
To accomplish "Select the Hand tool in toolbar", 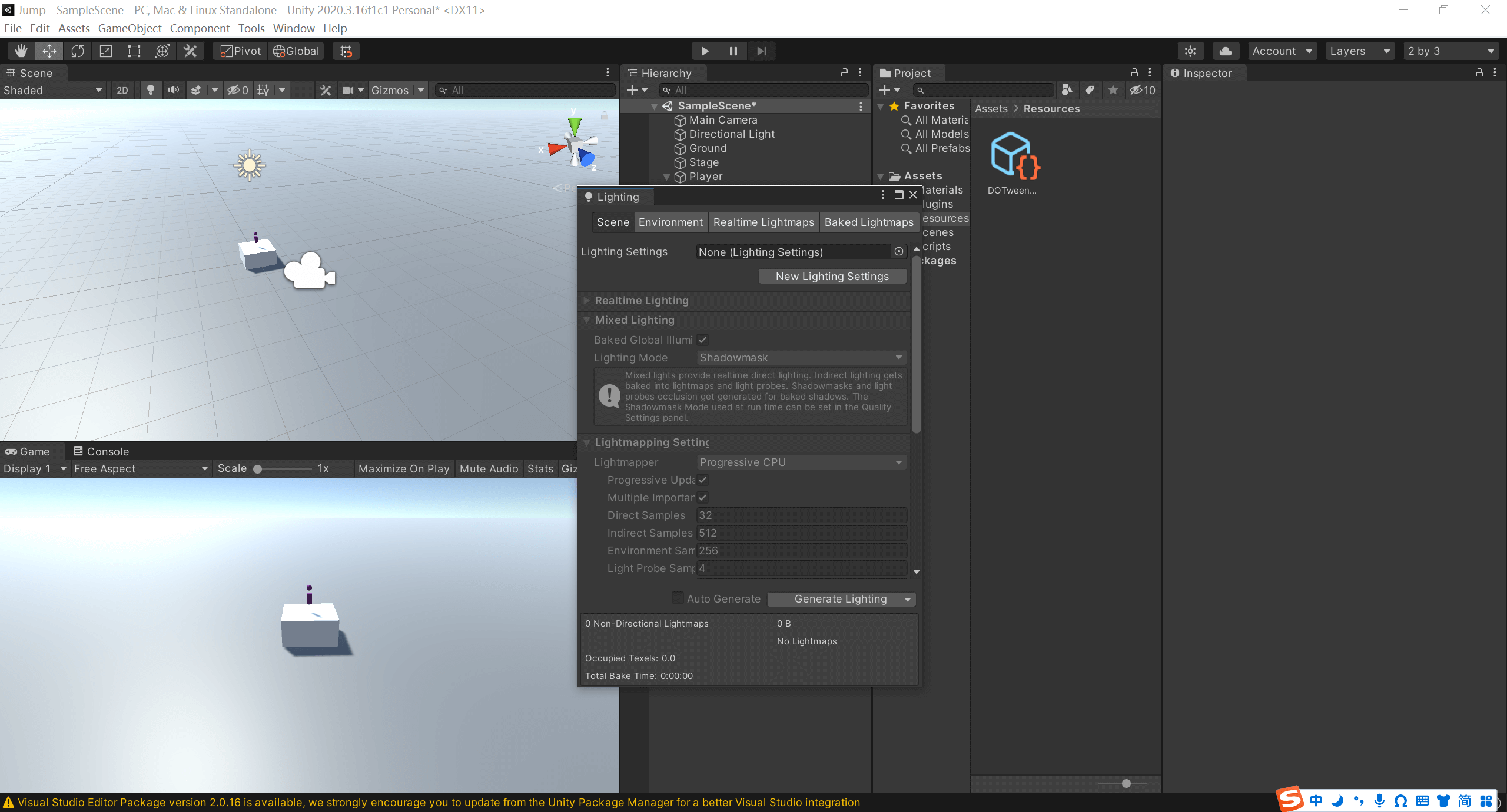I will 21,51.
